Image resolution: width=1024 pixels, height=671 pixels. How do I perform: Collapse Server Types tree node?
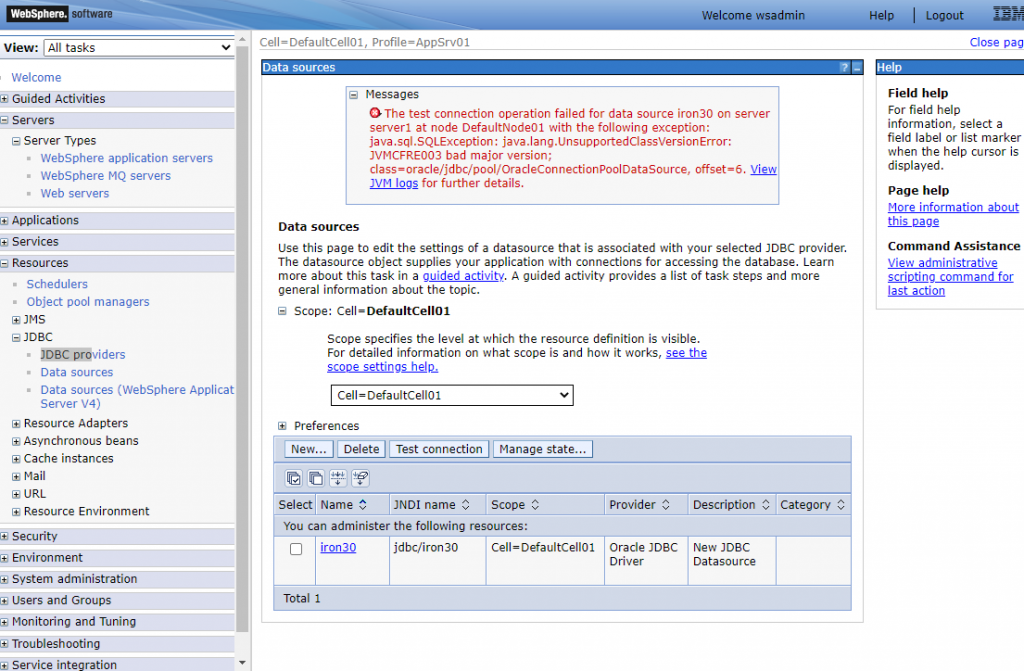point(16,141)
